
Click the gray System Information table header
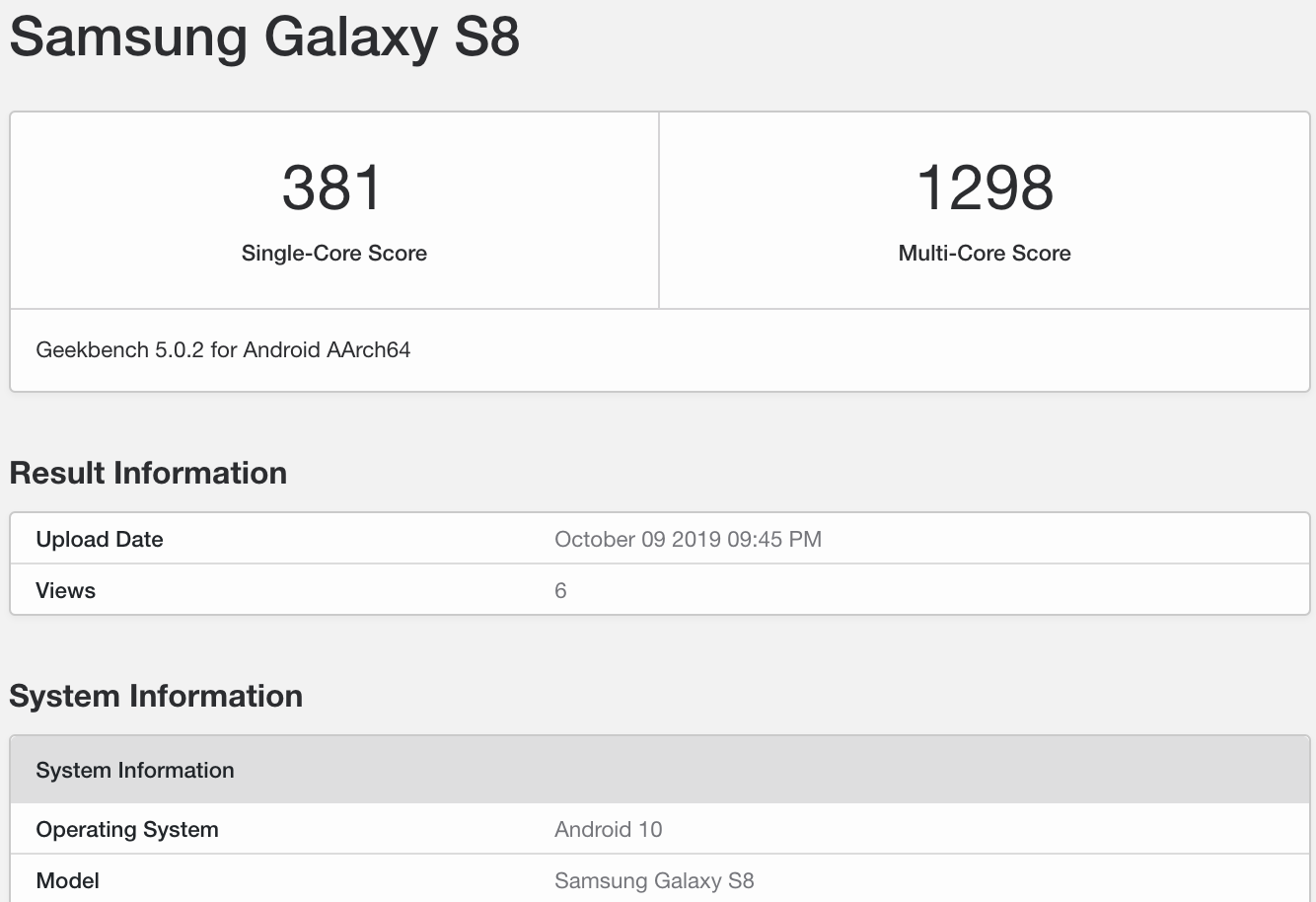click(135, 770)
